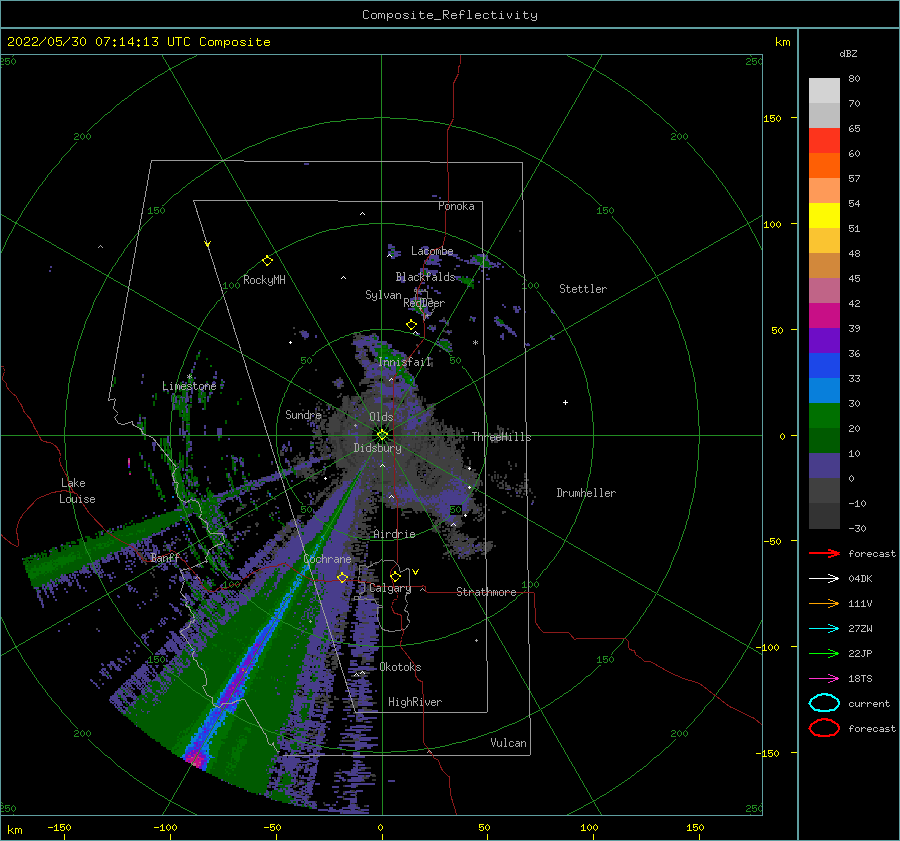Click the Sylvan label on map

pos(383,295)
